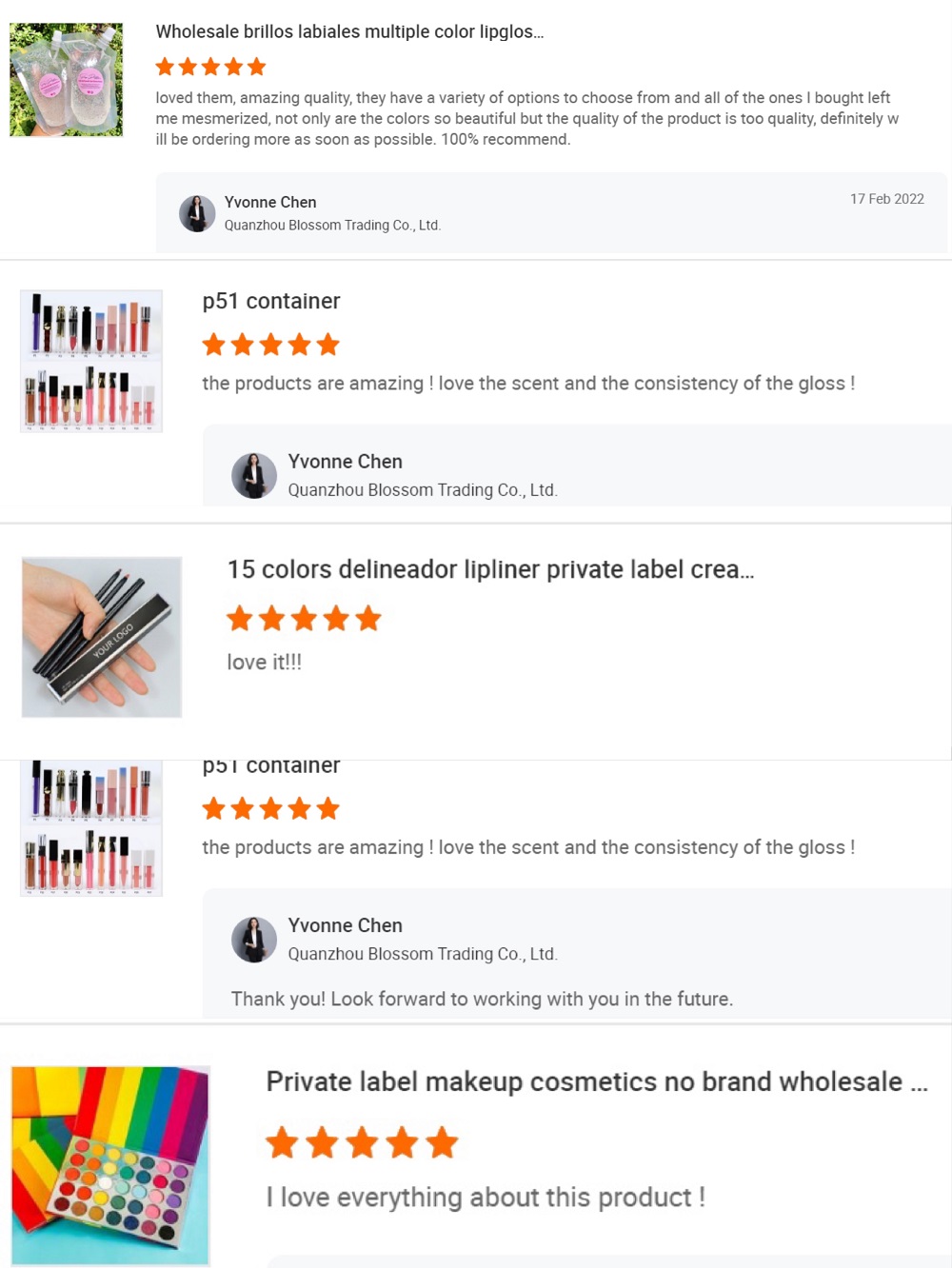The width and height of the screenshot is (952, 1268).
Task: Click the avatar above the thank-you reply message
Action: point(254,940)
